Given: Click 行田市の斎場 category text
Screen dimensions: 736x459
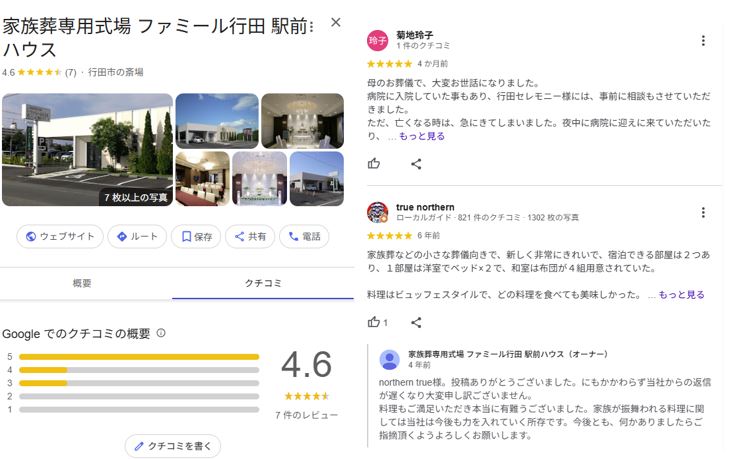Looking at the screenshot, I should click(115, 72).
